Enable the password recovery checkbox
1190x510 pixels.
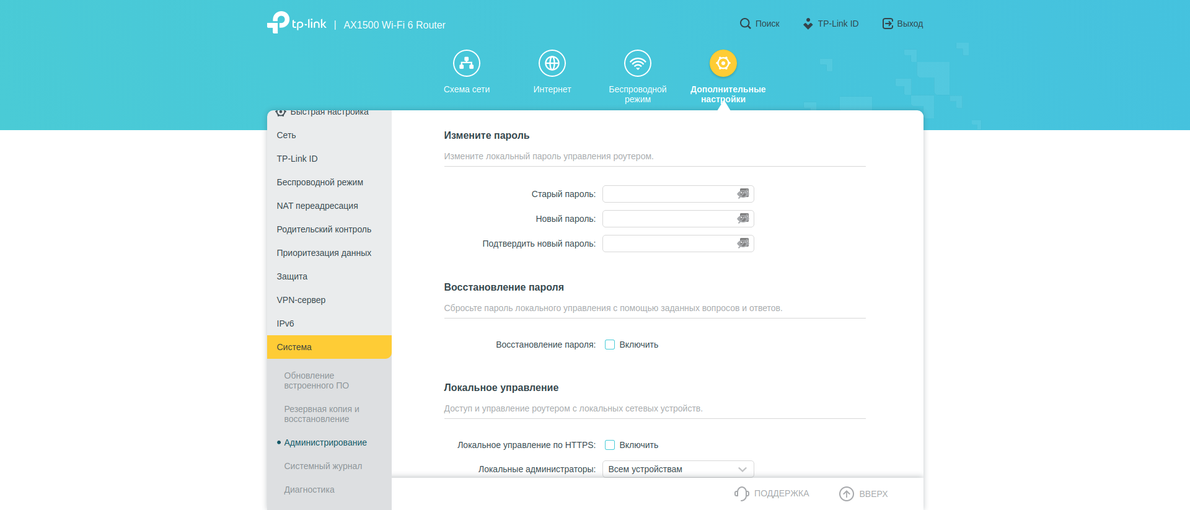610,345
